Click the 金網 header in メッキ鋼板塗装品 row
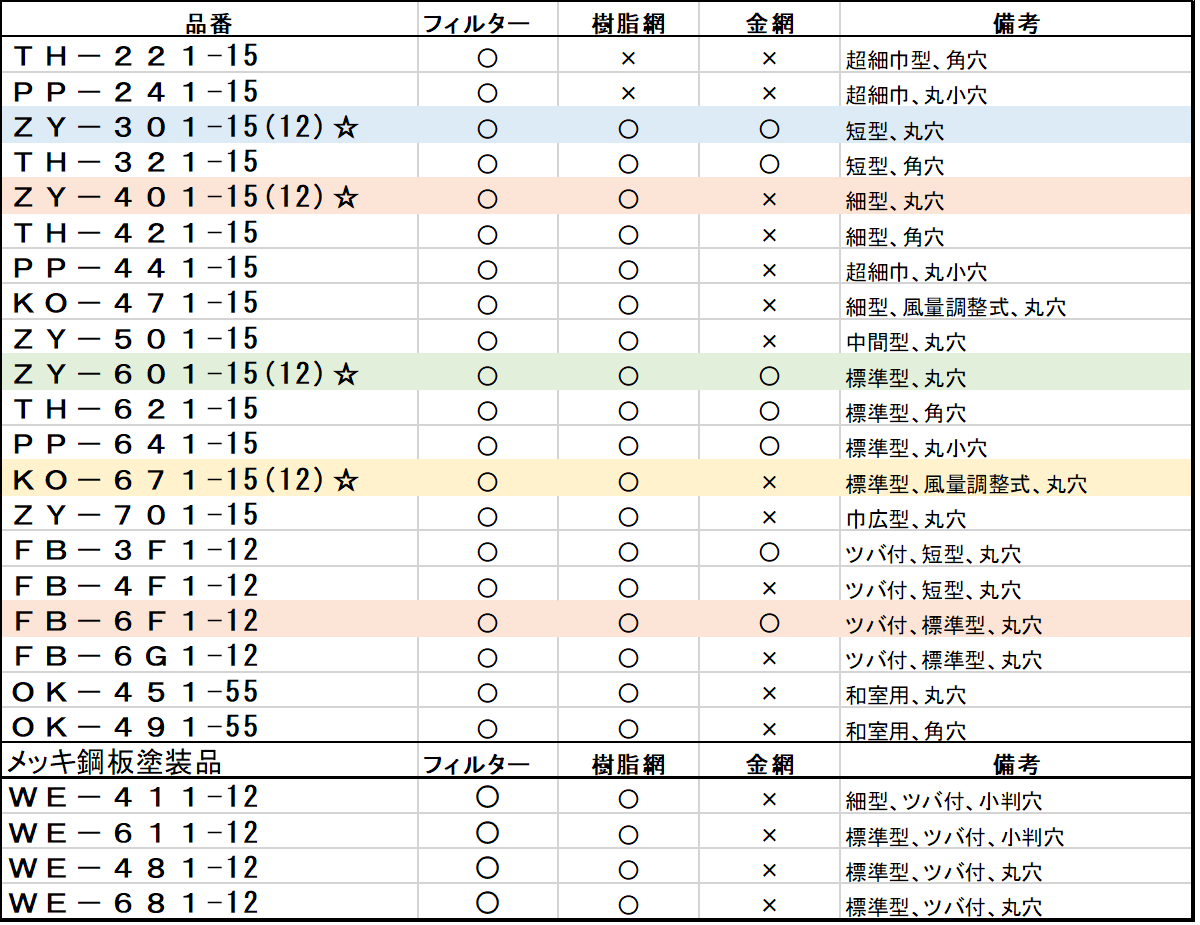Image resolution: width=1200 pixels, height=925 pixels. coord(769,765)
